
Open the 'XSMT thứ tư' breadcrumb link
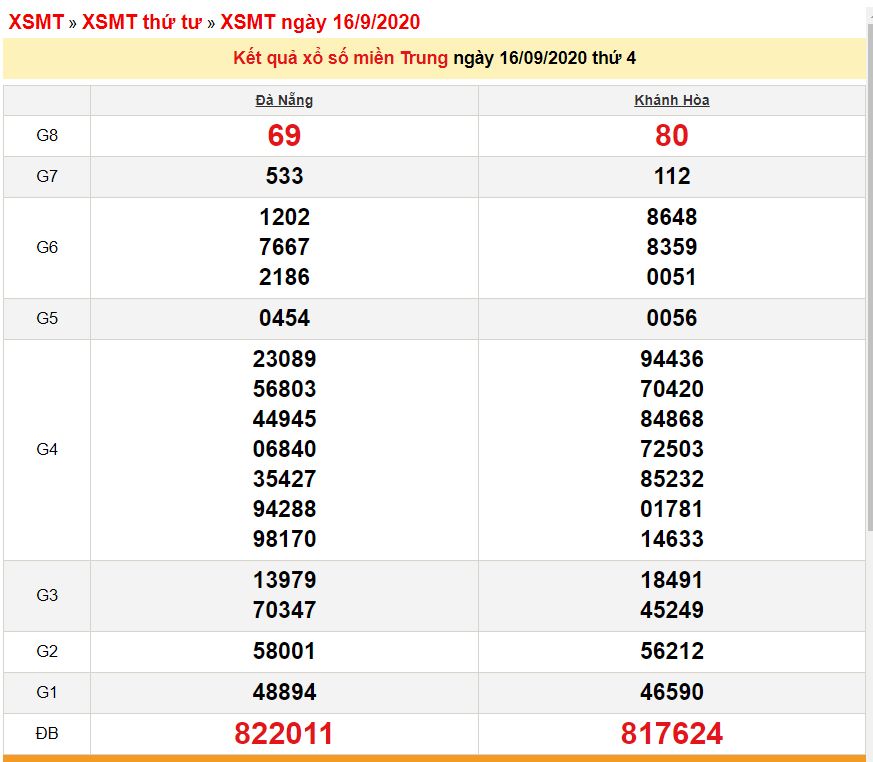pyautogui.click(x=142, y=22)
